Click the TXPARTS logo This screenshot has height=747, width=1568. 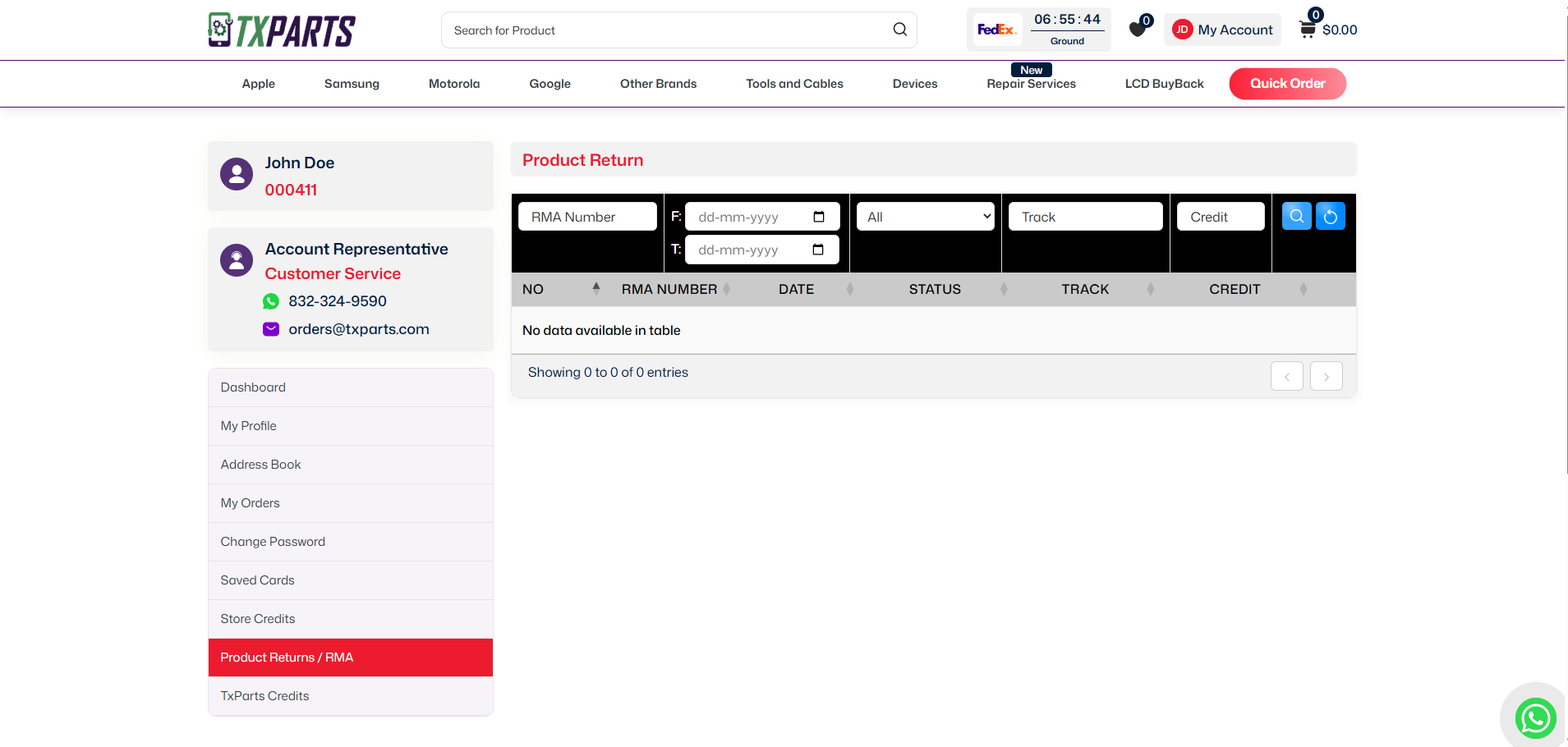coord(282,30)
